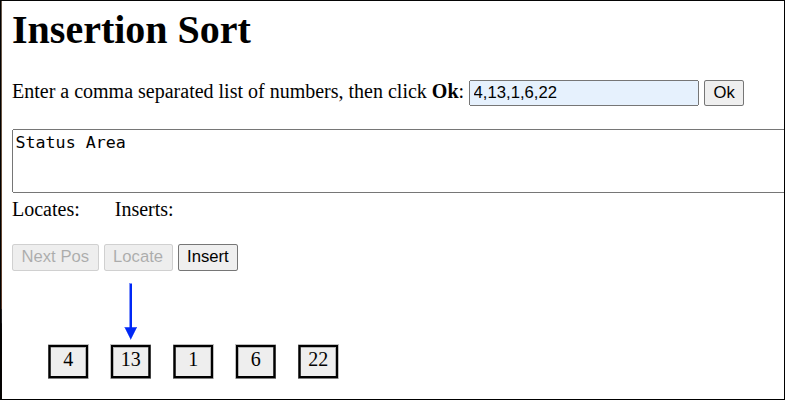
Task: Click the bold Ok word in instructions
Action: tap(445, 93)
